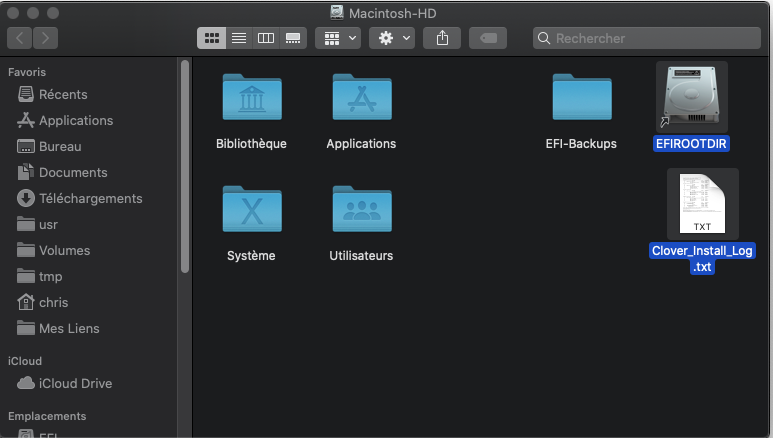The height and width of the screenshot is (438, 773).
Task: Minimize the Finder window
Action: click(33, 13)
